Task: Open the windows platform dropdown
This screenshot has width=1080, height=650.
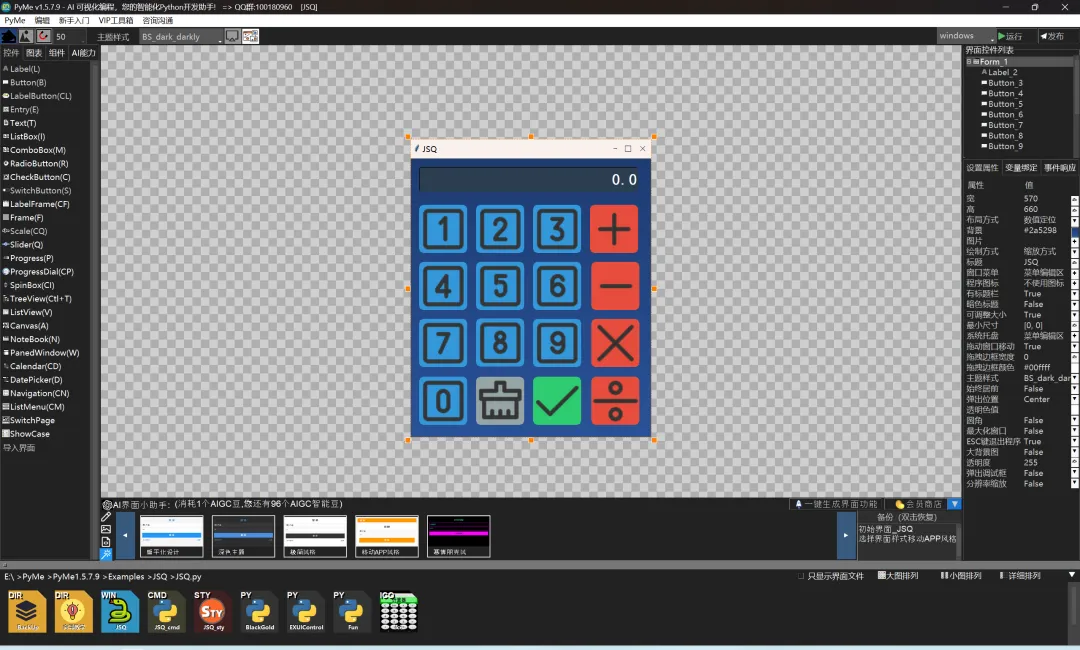Action: [966, 36]
